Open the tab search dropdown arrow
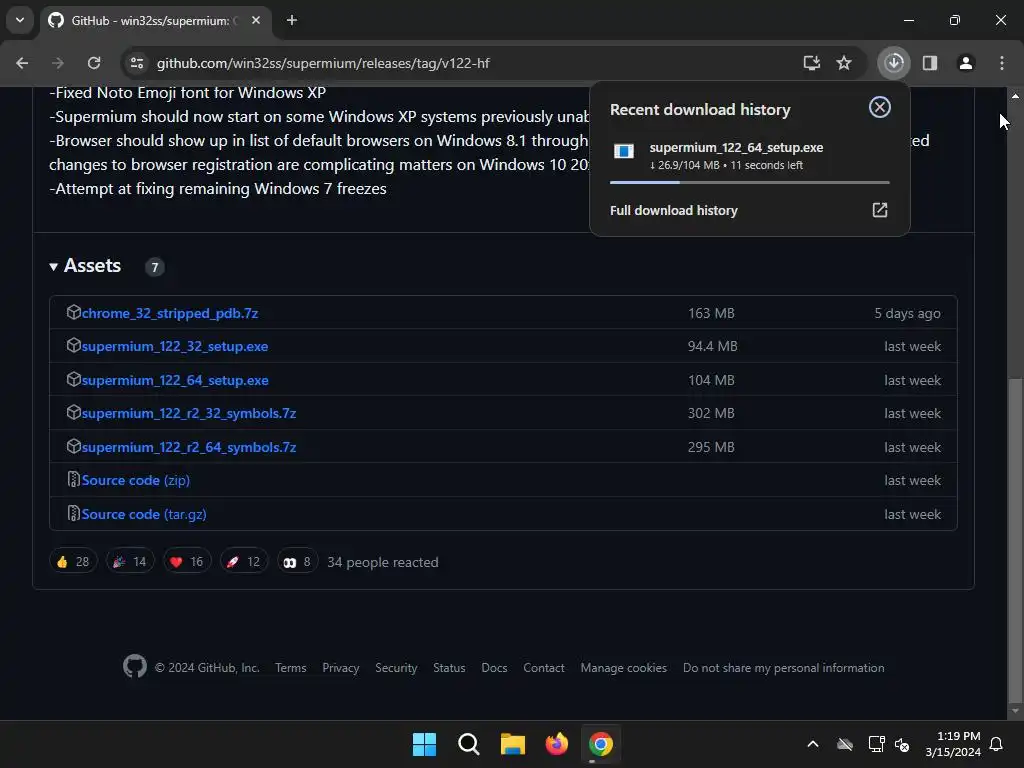Image resolution: width=1024 pixels, height=768 pixels. coord(20,20)
